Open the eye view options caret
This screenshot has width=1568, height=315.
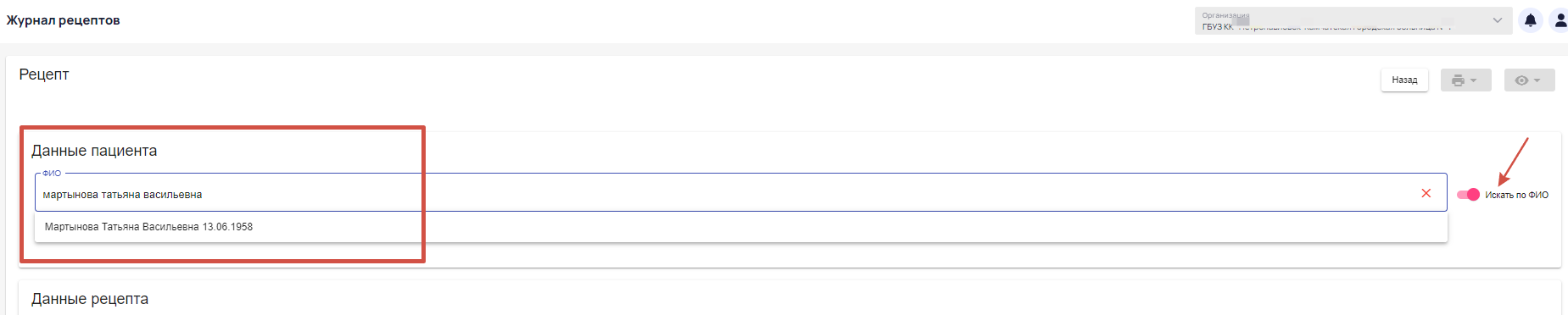(1537, 80)
